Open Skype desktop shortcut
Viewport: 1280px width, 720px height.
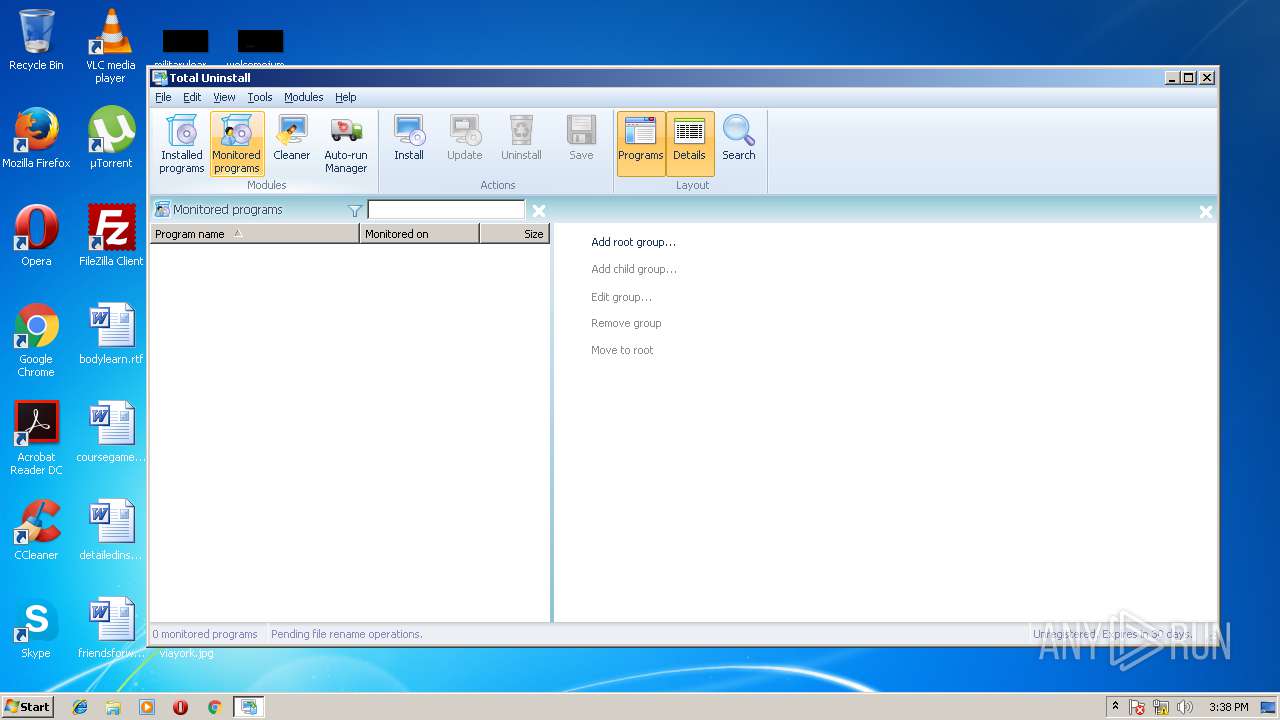pyautogui.click(x=36, y=628)
